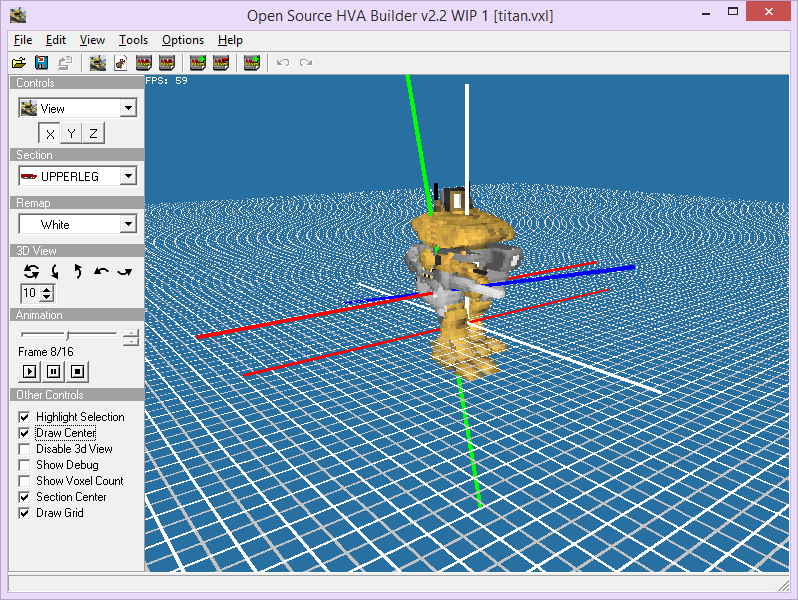This screenshot has height=600, width=798.
Task: Play the animation
Action: [30, 372]
